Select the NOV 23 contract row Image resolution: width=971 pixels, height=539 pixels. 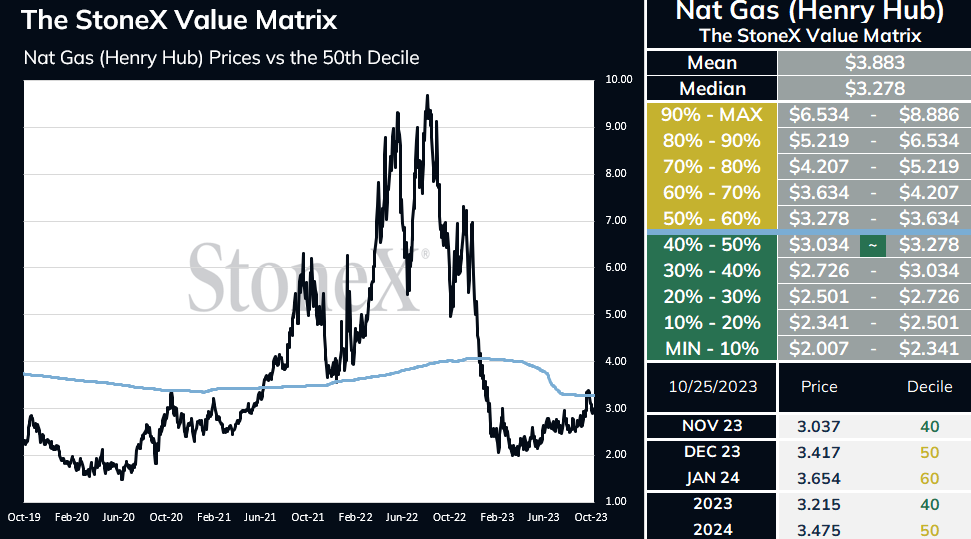[x=809, y=426]
